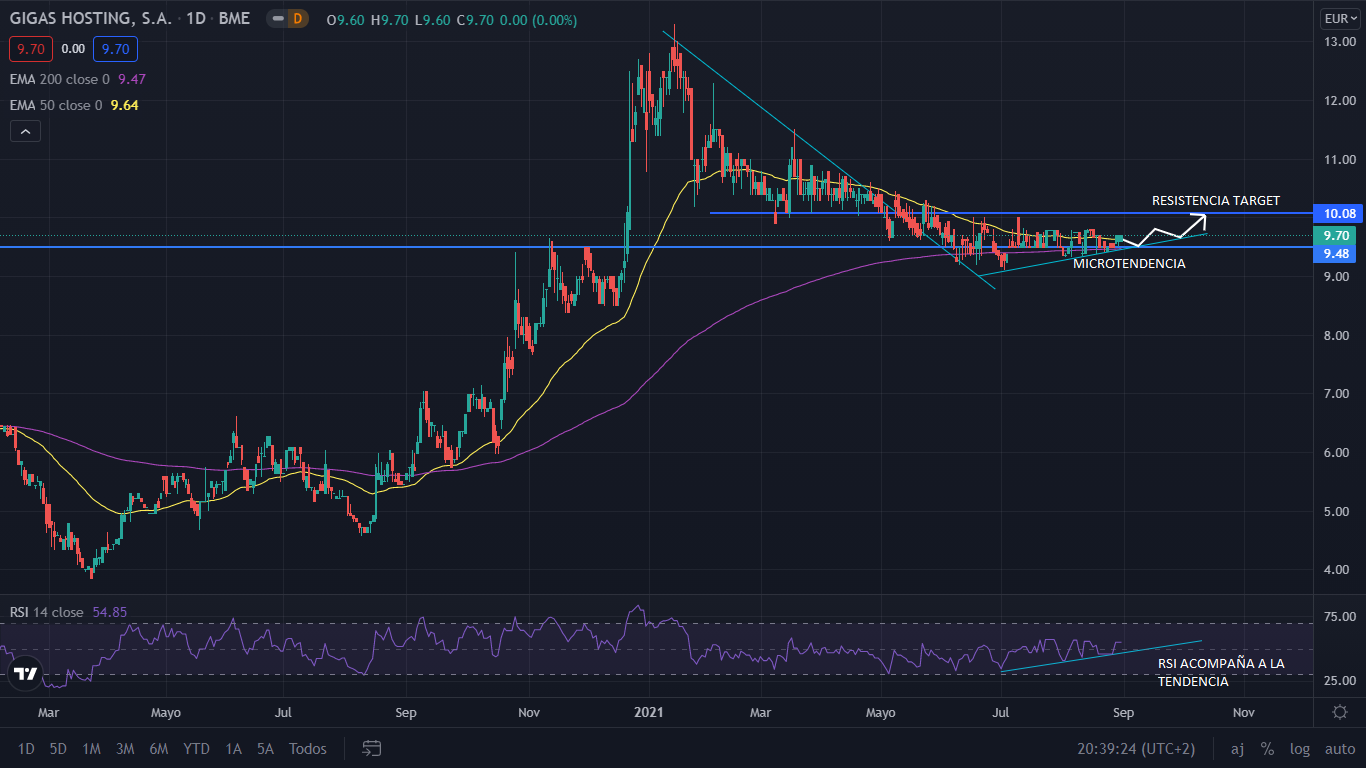
Task: Select the 5A time range
Action: (265, 748)
